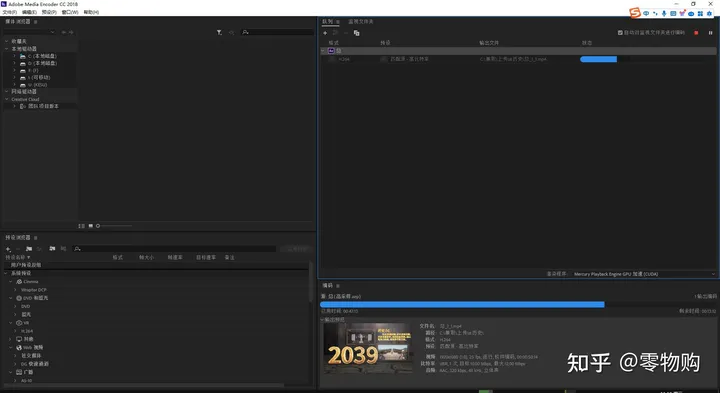Go back in media browser
Screen dimensions: 720x393
[x=63, y=32]
